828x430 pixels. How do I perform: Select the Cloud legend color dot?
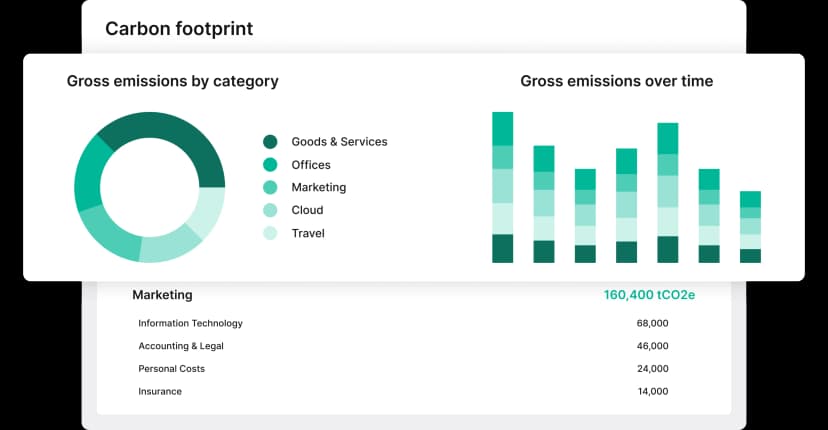pyautogui.click(x=270, y=211)
